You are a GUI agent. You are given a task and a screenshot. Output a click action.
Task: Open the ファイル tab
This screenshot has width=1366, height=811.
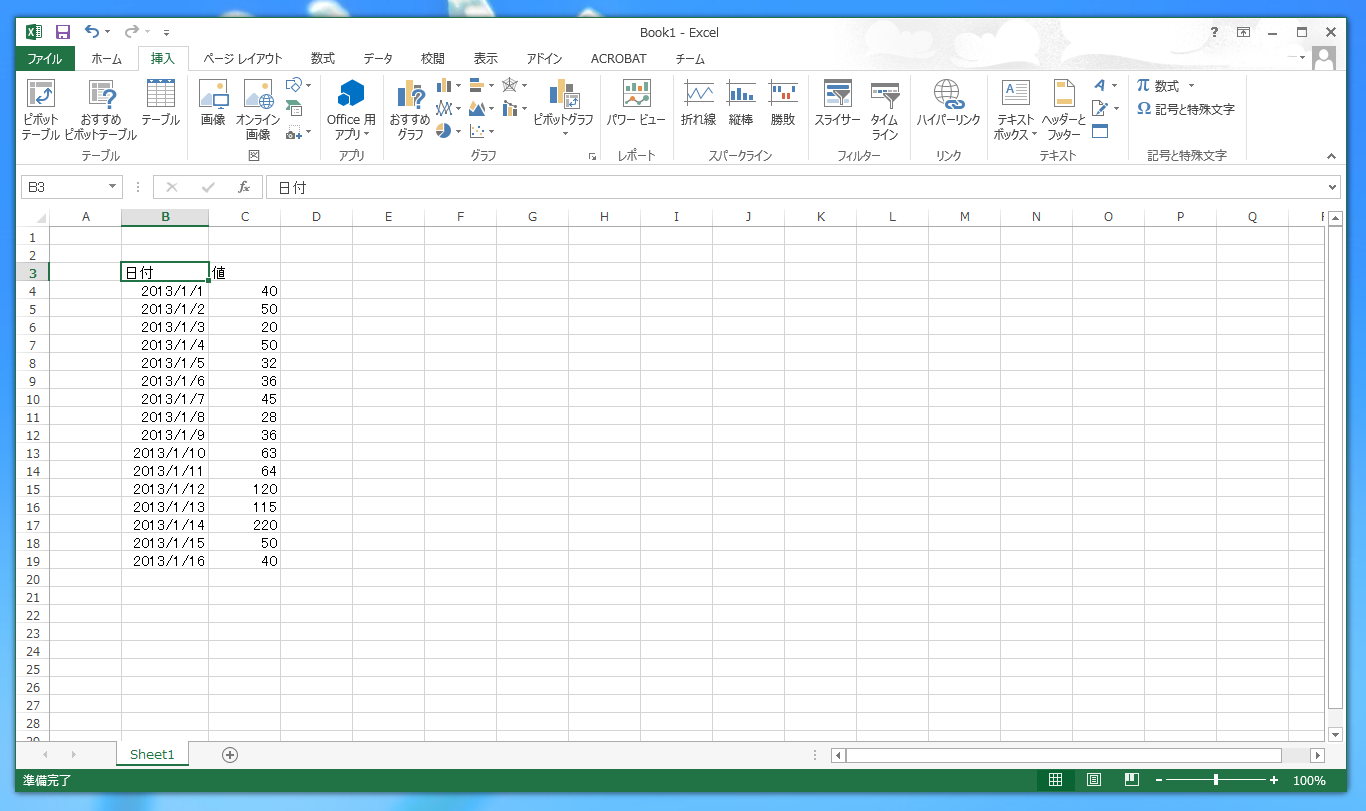(x=44, y=59)
